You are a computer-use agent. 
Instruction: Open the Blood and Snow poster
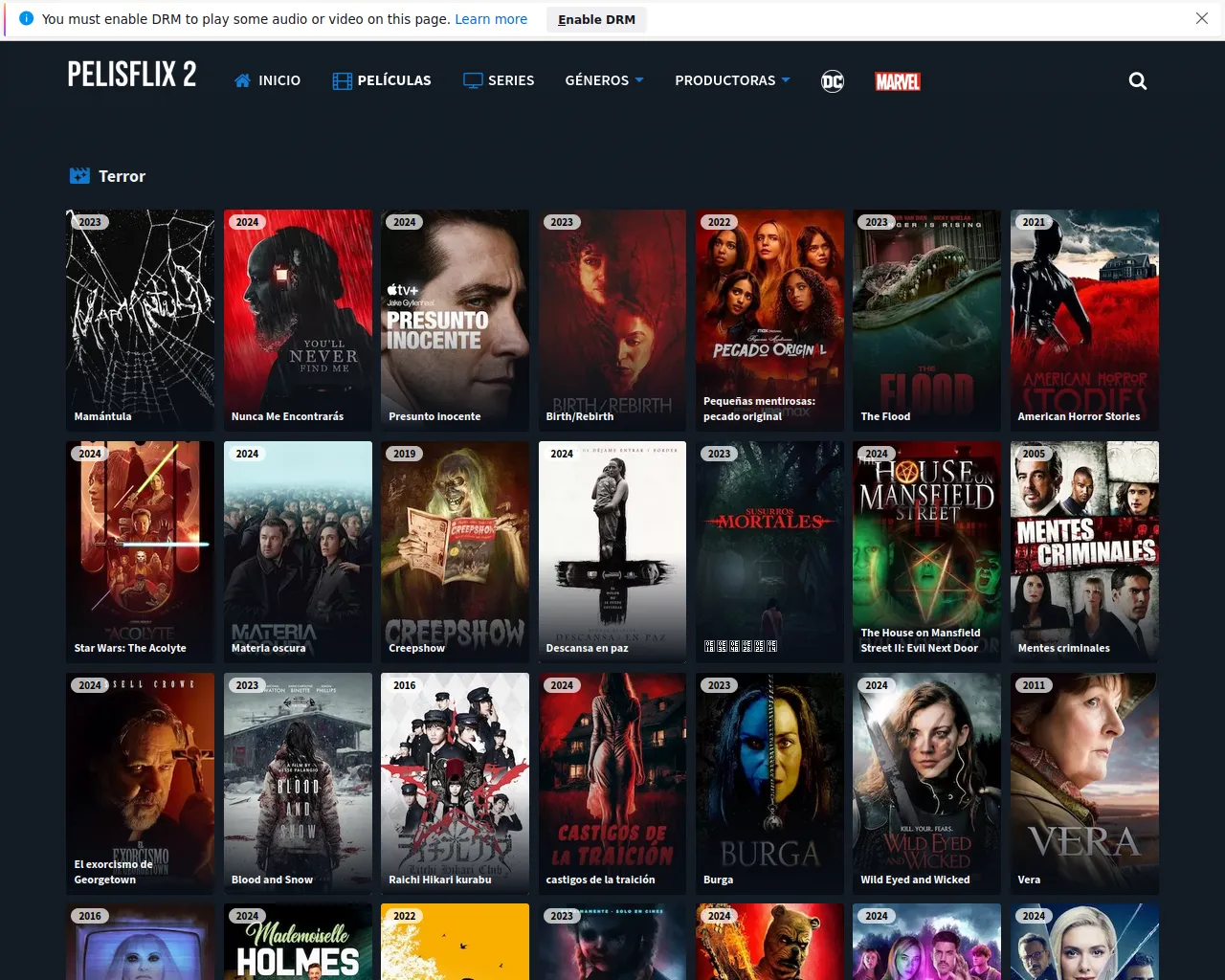[298, 784]
